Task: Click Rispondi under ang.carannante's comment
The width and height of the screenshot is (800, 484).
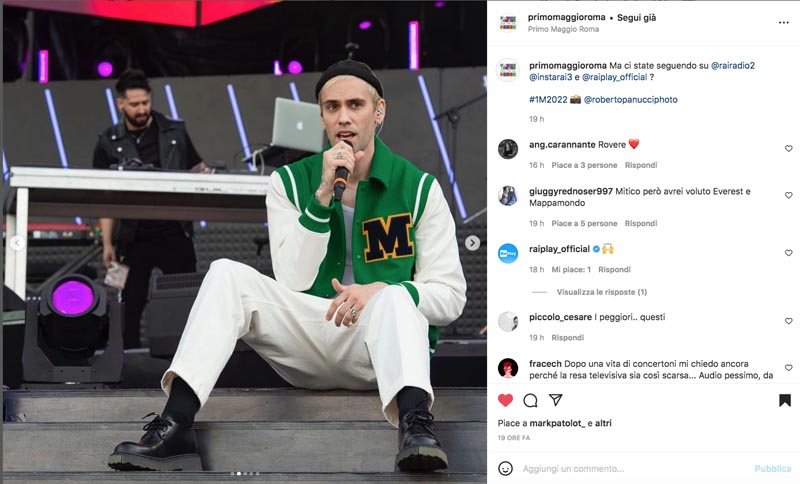Action: 641,165
